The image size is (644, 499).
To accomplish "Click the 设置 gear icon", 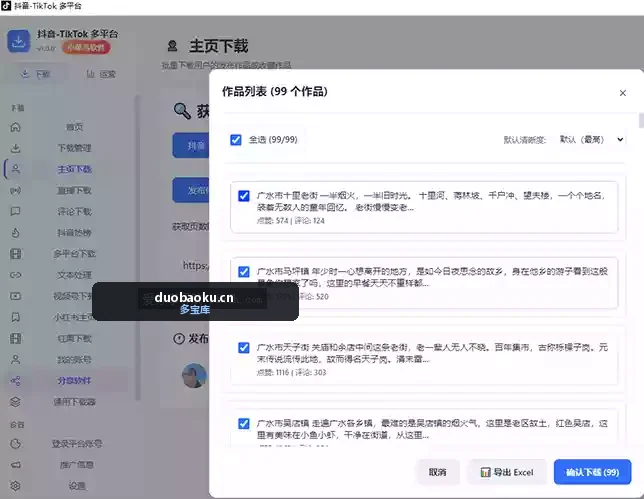I will 16,486.
